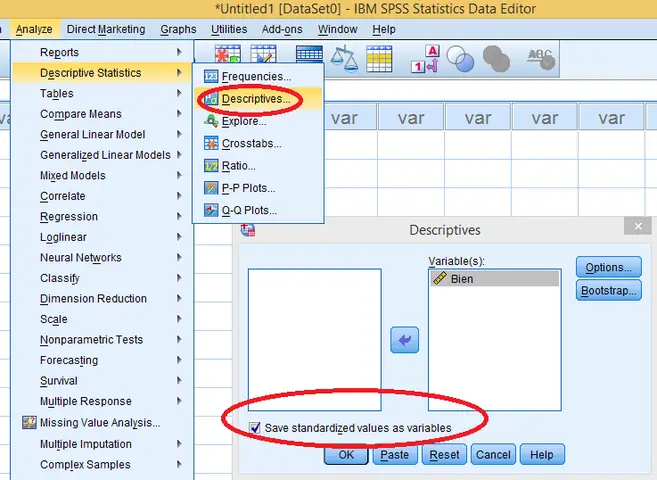Screen dimensions: 657x480
Task: Choose Multiple Response menu entry
Action: [x=102, y=401]
